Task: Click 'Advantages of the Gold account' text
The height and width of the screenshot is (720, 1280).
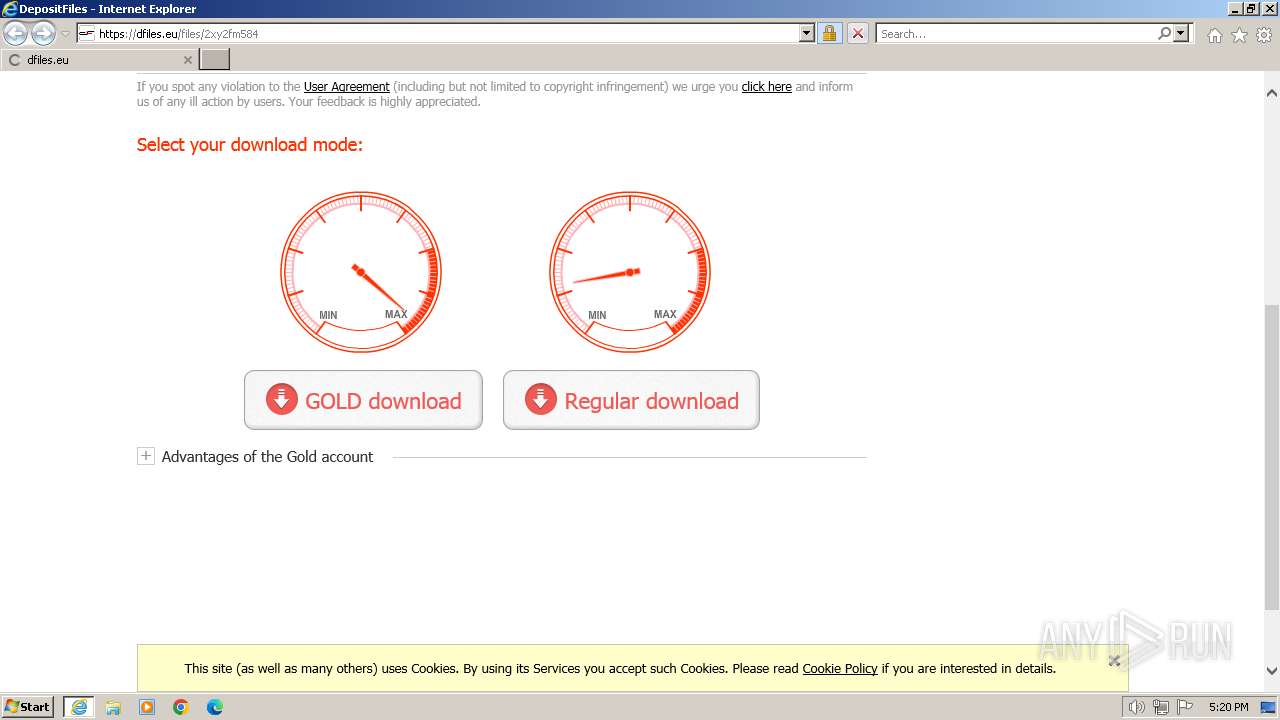Action: pos(267,457)
